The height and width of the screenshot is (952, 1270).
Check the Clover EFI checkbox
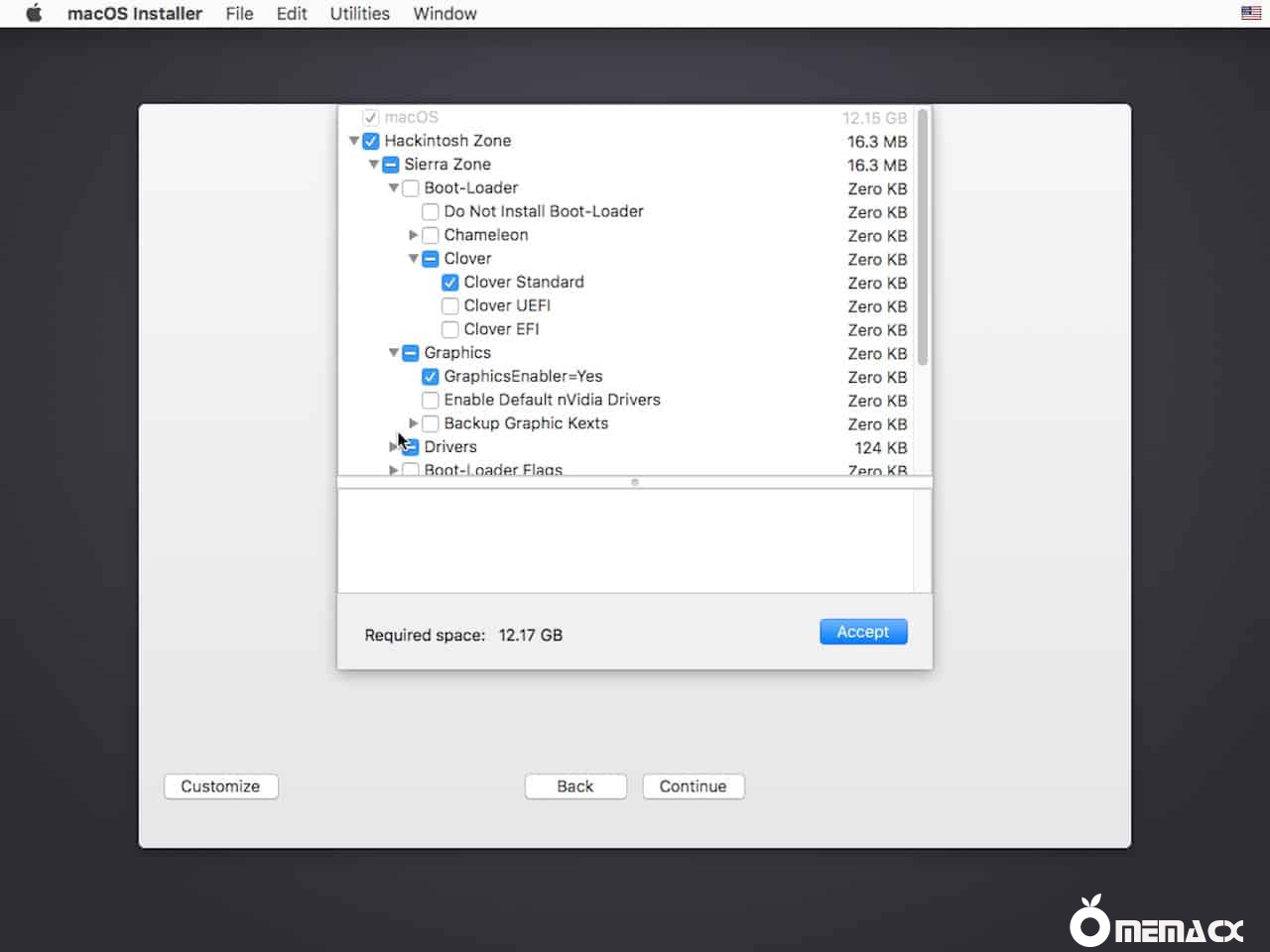tap(450, 329)
